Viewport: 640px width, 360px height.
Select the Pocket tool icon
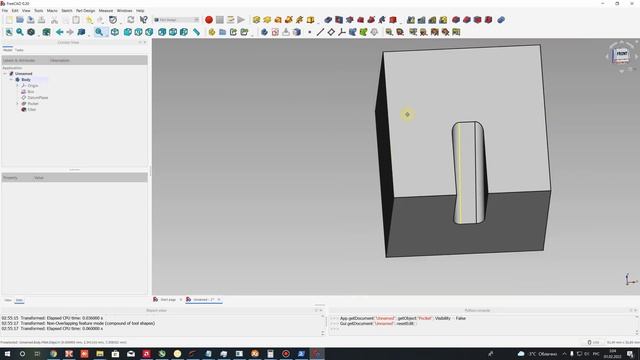tap(328, 20)
